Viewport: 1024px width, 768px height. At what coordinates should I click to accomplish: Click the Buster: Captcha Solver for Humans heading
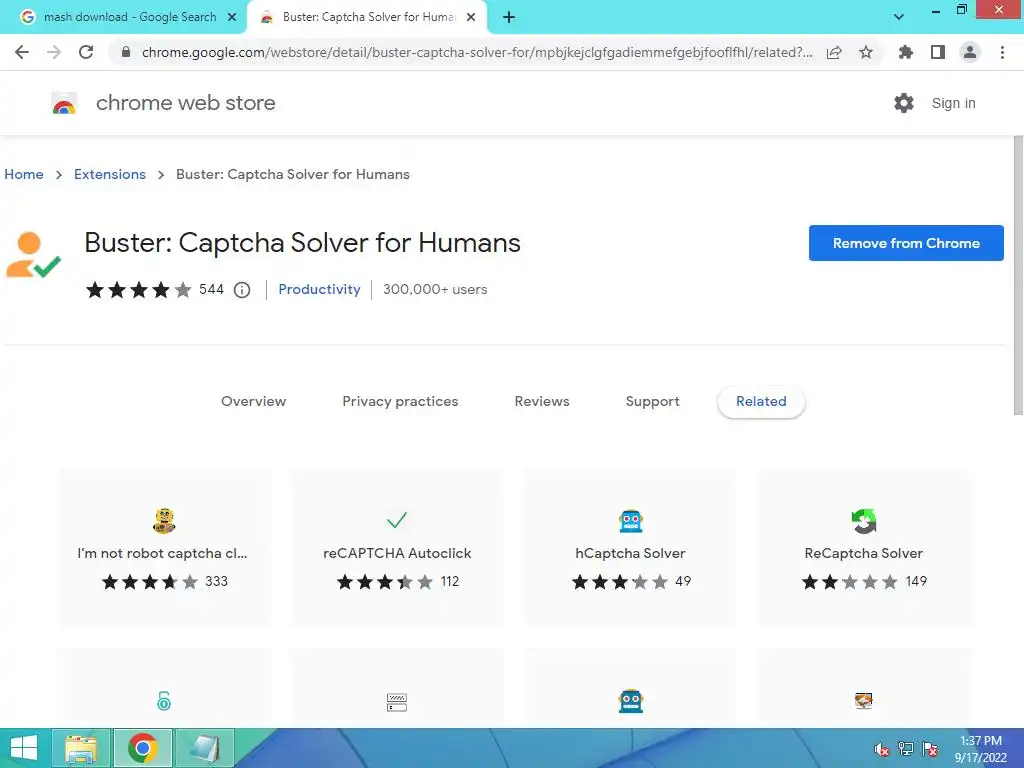[302, 243]
